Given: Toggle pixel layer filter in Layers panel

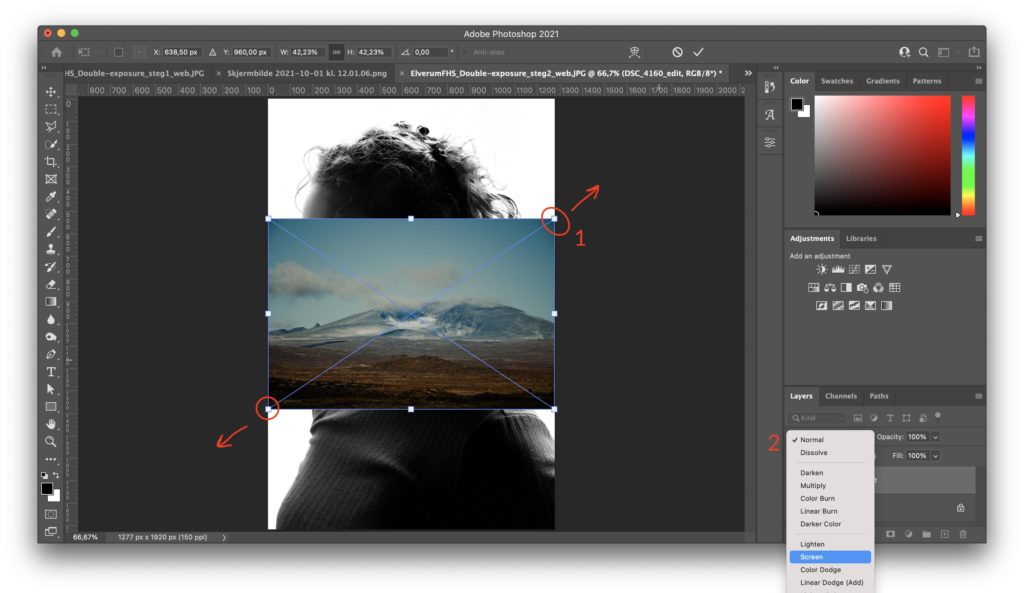Looking at the screenshot, I should click(858, 418).
